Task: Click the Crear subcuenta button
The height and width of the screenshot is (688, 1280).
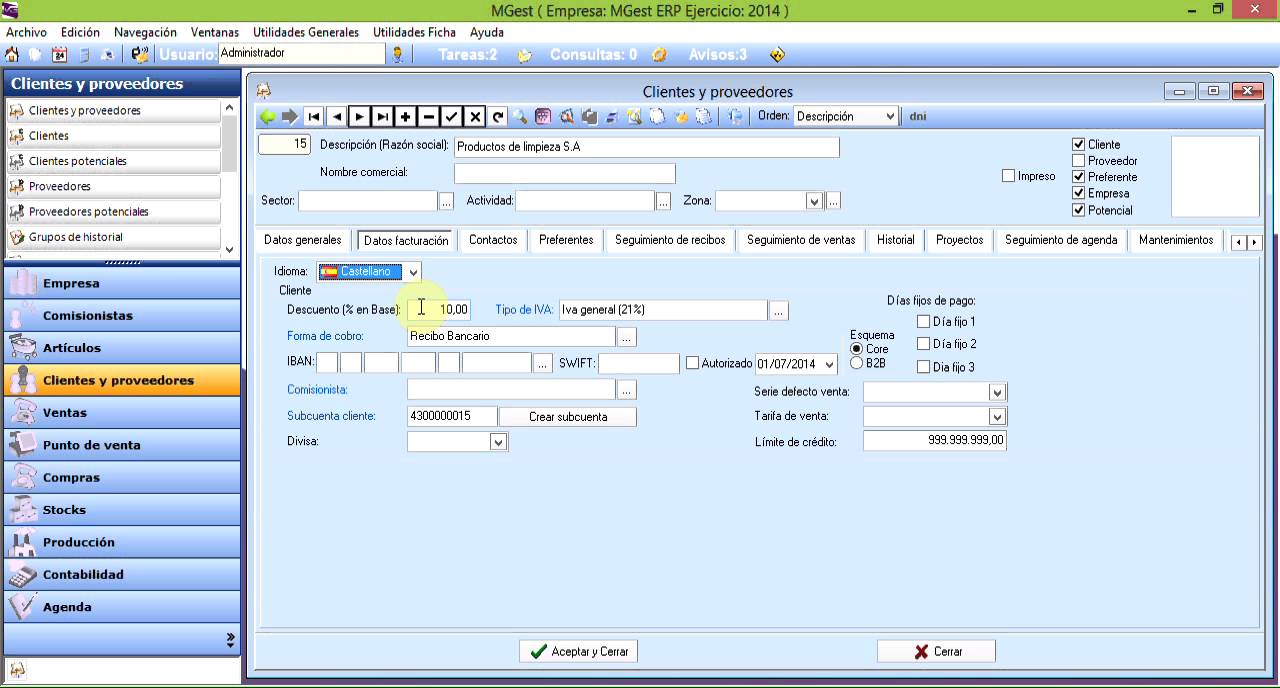Action: 568,417
